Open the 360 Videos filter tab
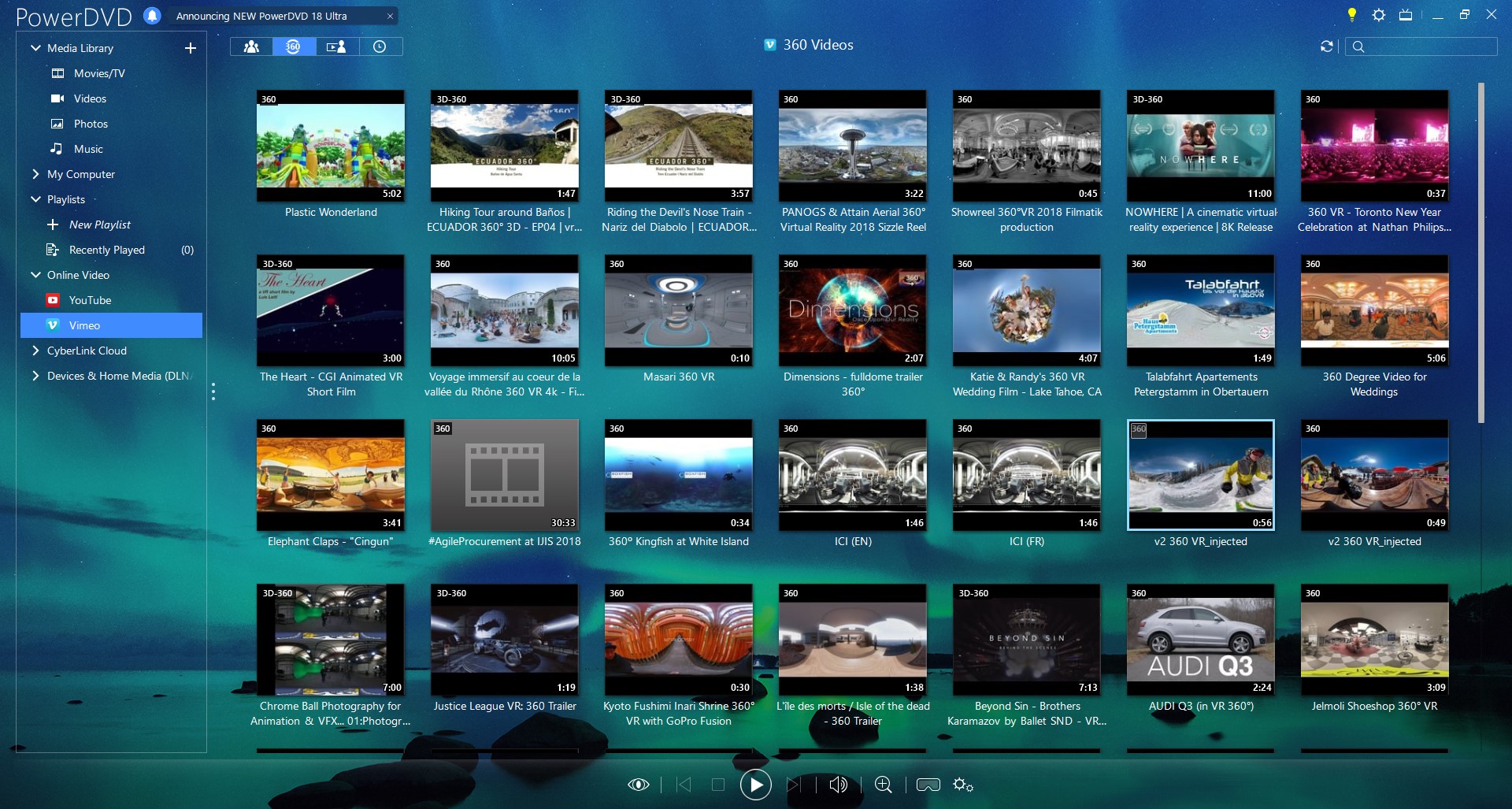 click(x=293, y=46)
